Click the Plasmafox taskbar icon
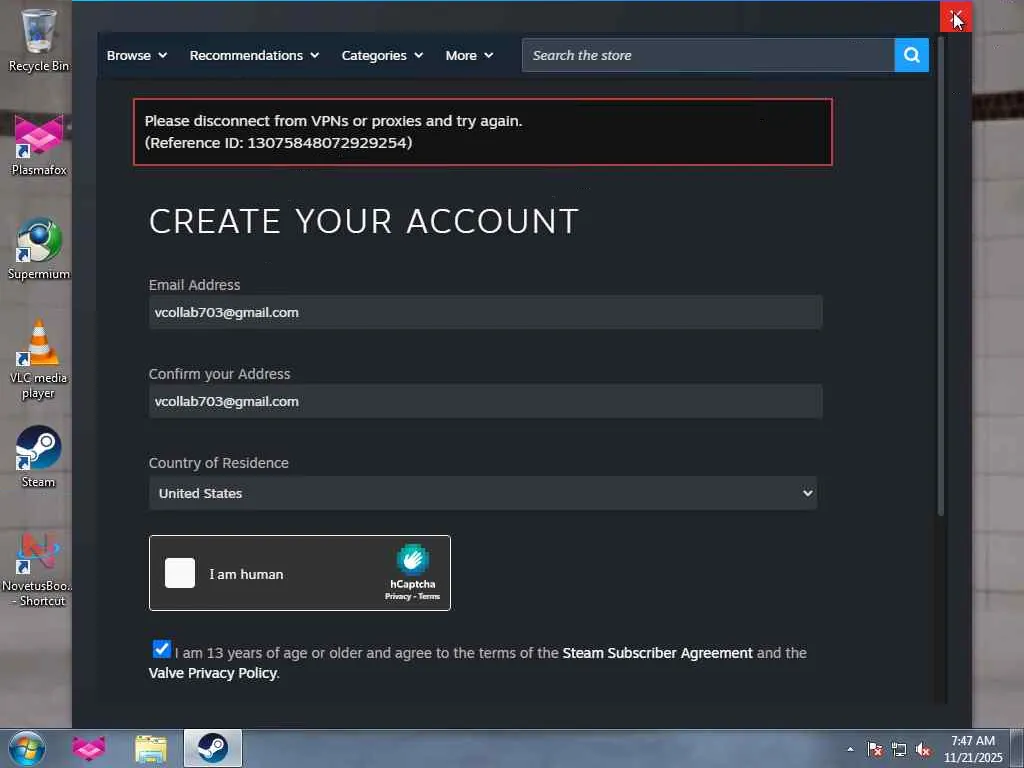This screenshot has height=768, width=1024. pos(88,748)
